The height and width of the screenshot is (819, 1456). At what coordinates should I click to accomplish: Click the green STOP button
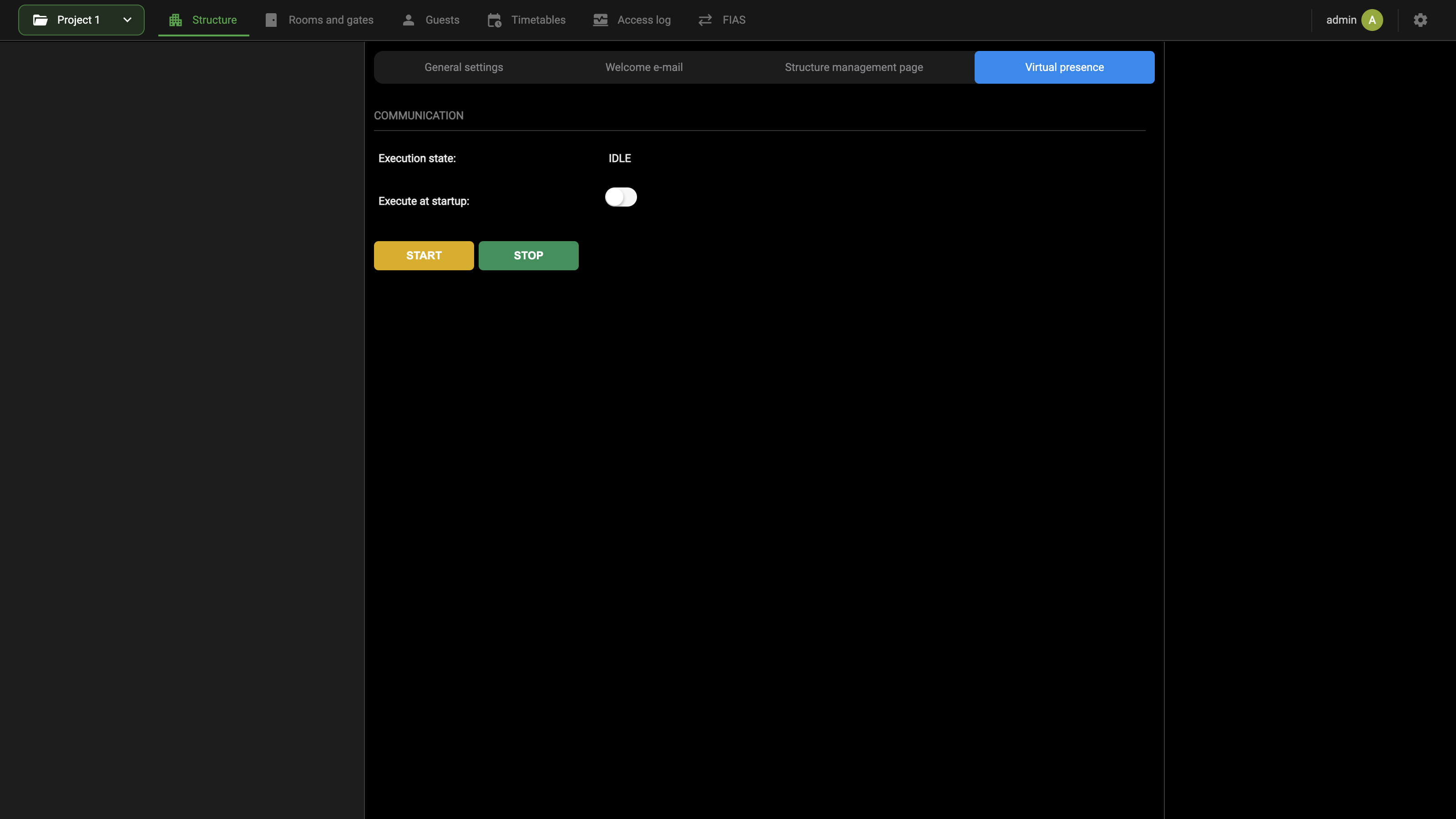pyautogui.click(x=528, y=255)
